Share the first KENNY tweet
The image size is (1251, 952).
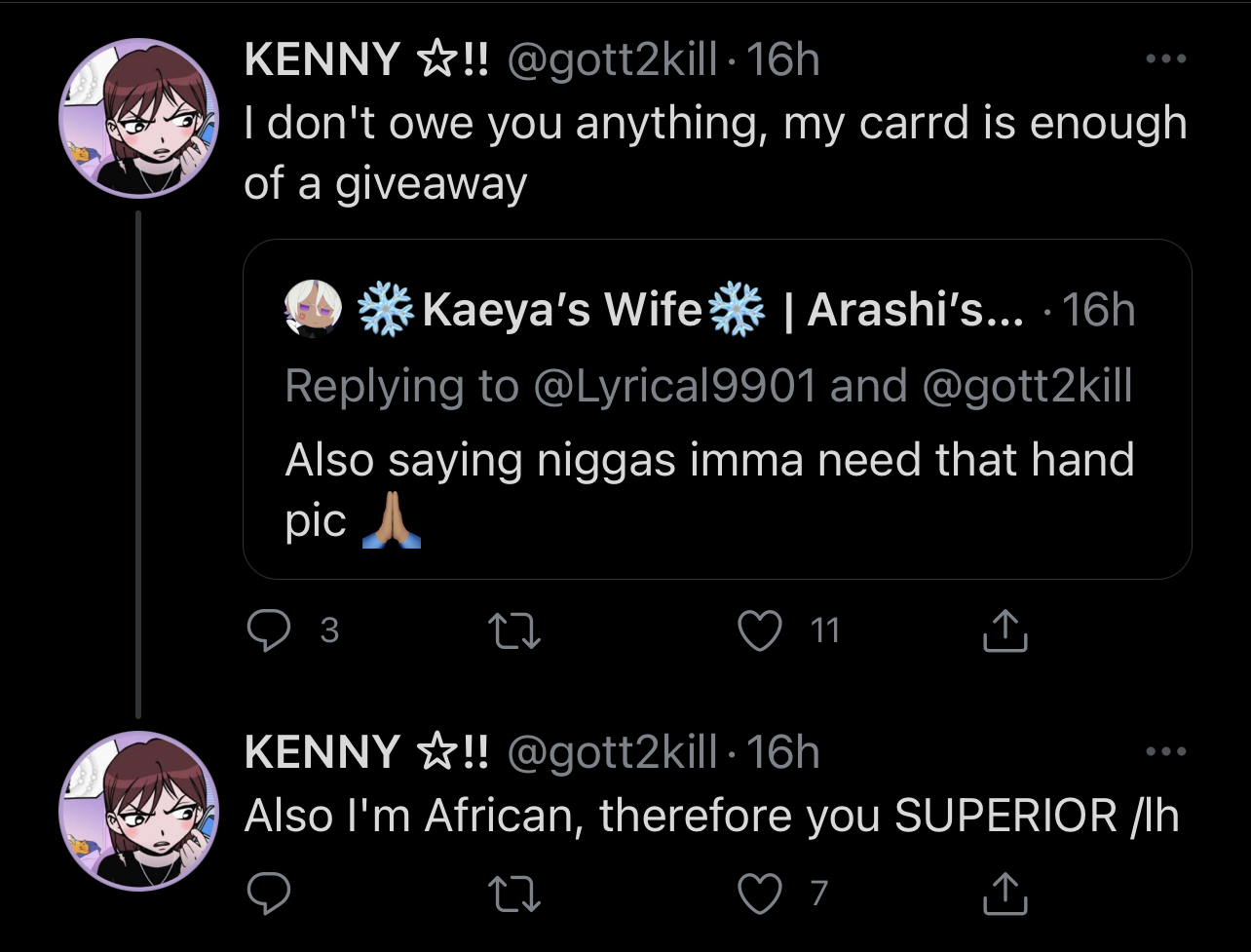pyautogui.click(x=1005, y=631)
